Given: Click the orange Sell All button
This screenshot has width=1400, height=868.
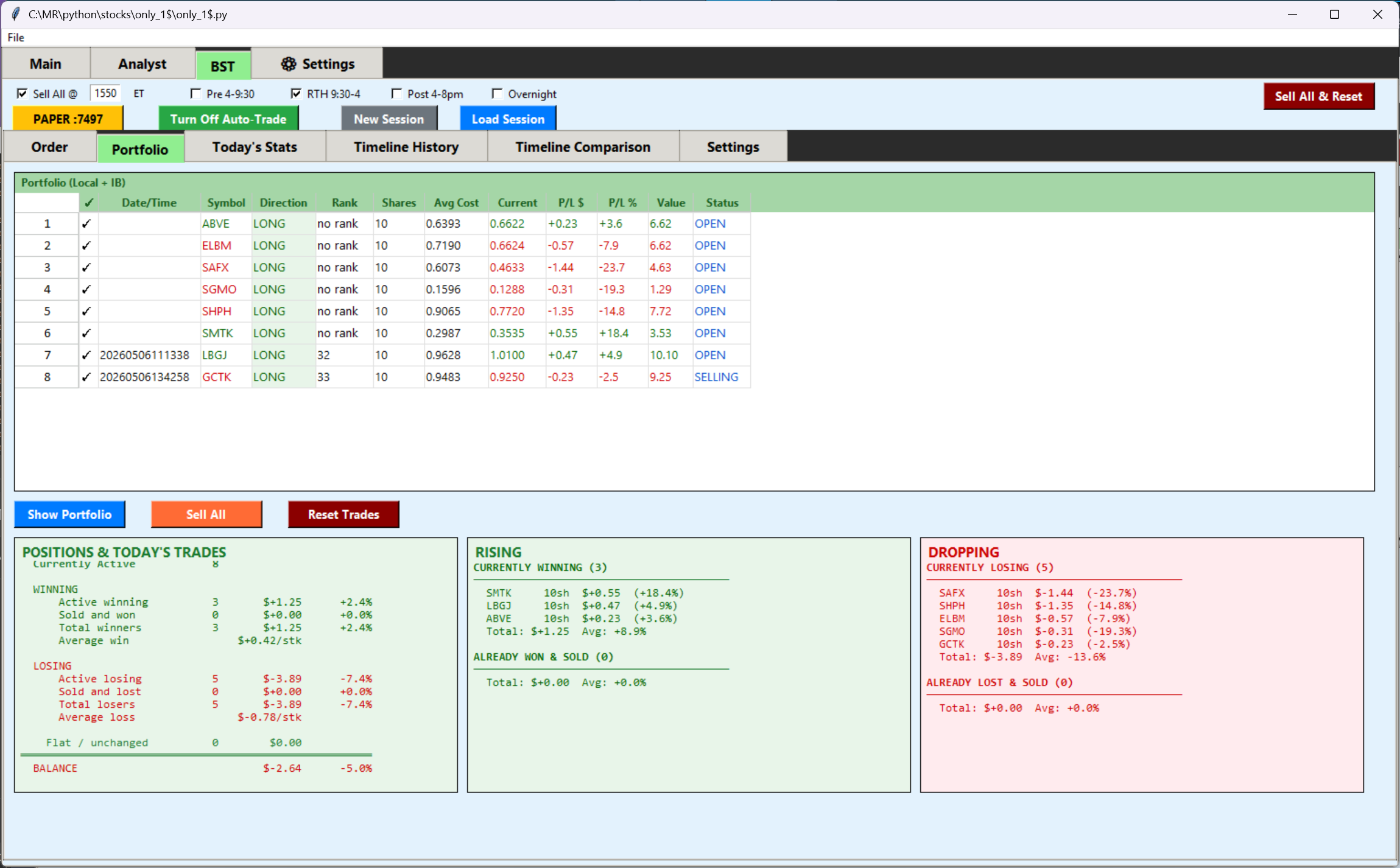Looking at the screenshot, I should (x=206, y=514).
